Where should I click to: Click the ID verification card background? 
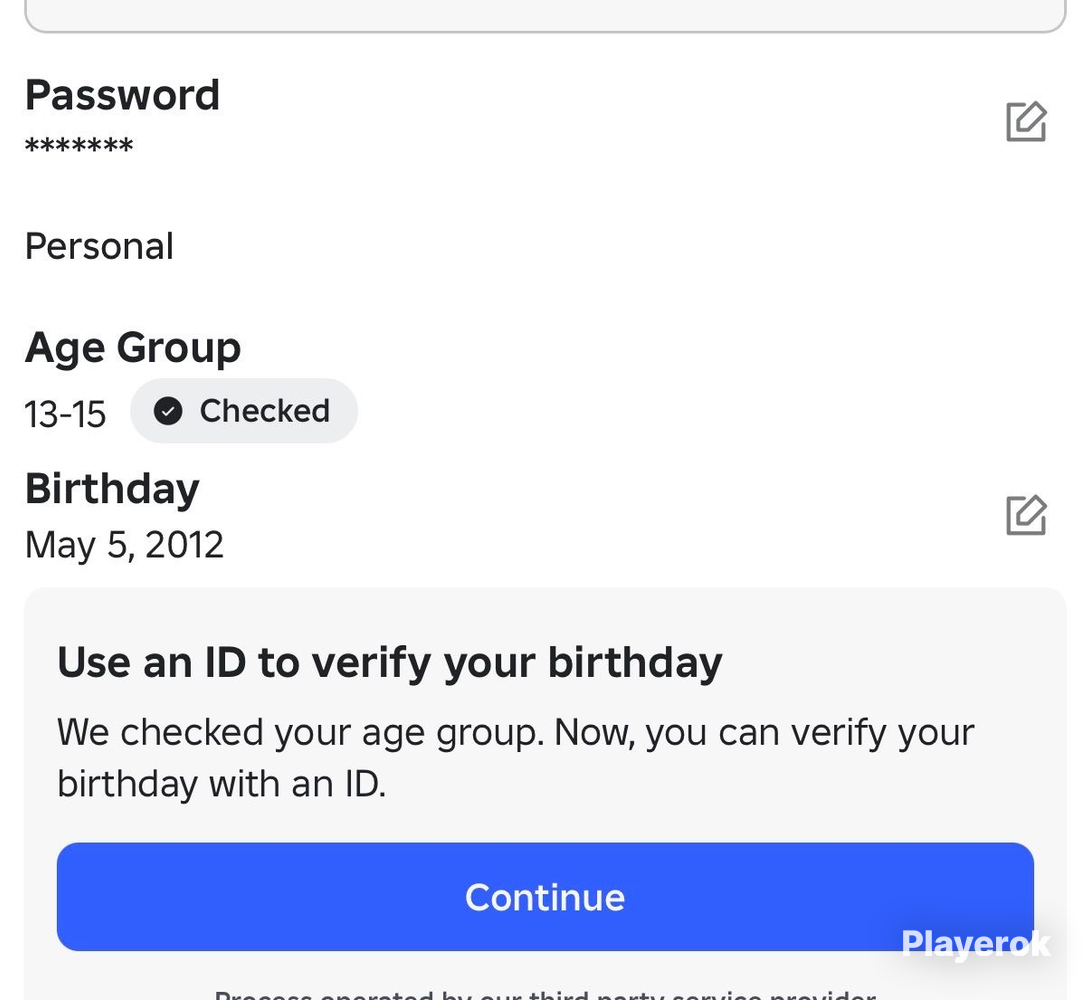click(x=546, y=793)
